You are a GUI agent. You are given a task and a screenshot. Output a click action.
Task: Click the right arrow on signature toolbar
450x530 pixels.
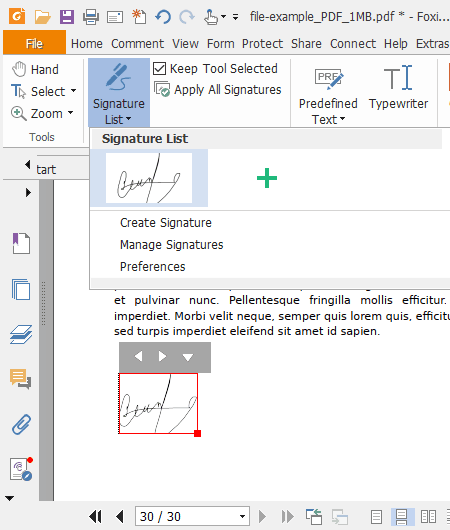coord(163,356)
